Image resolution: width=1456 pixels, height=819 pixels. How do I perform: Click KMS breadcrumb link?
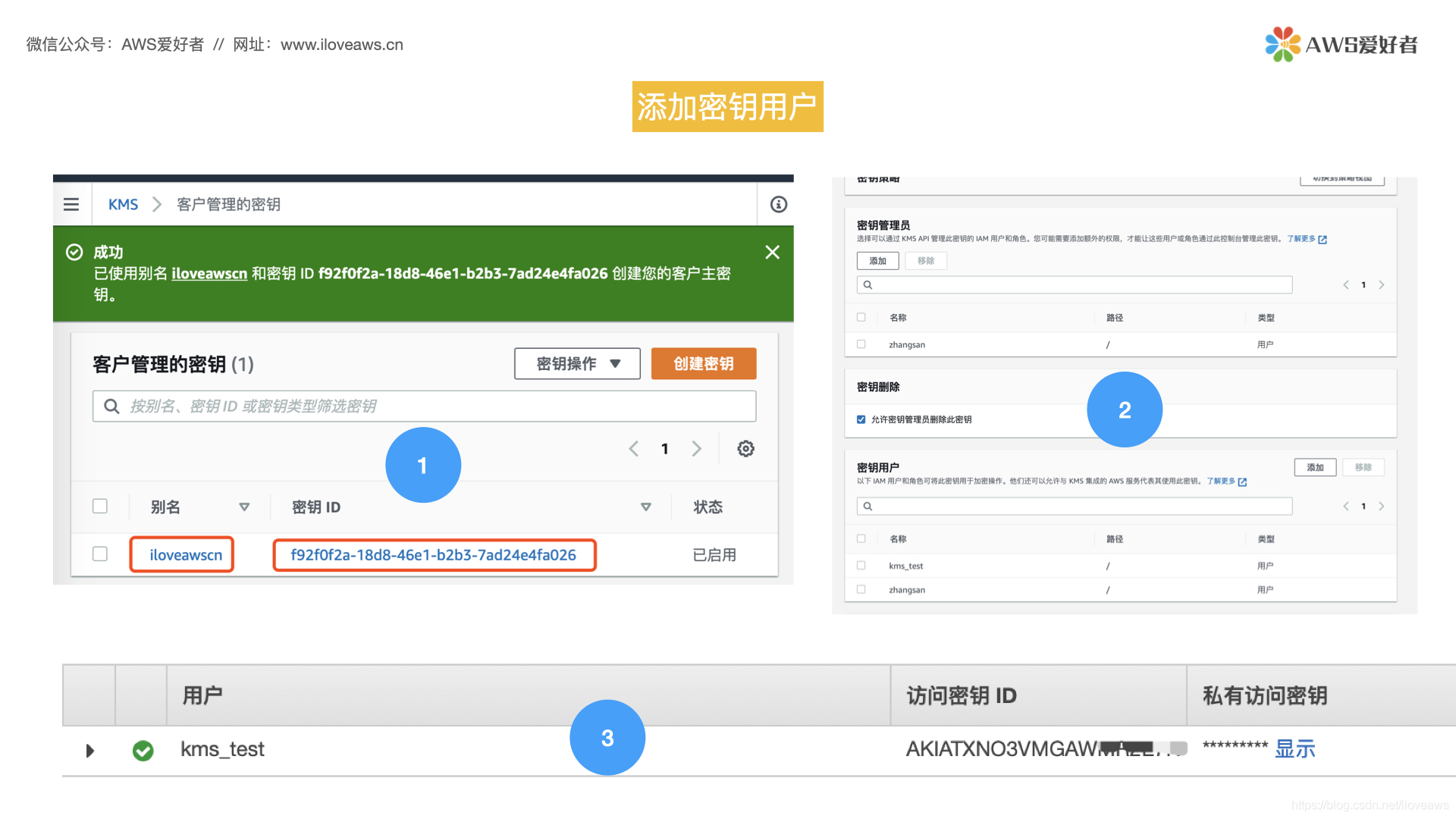click(123, 205)
